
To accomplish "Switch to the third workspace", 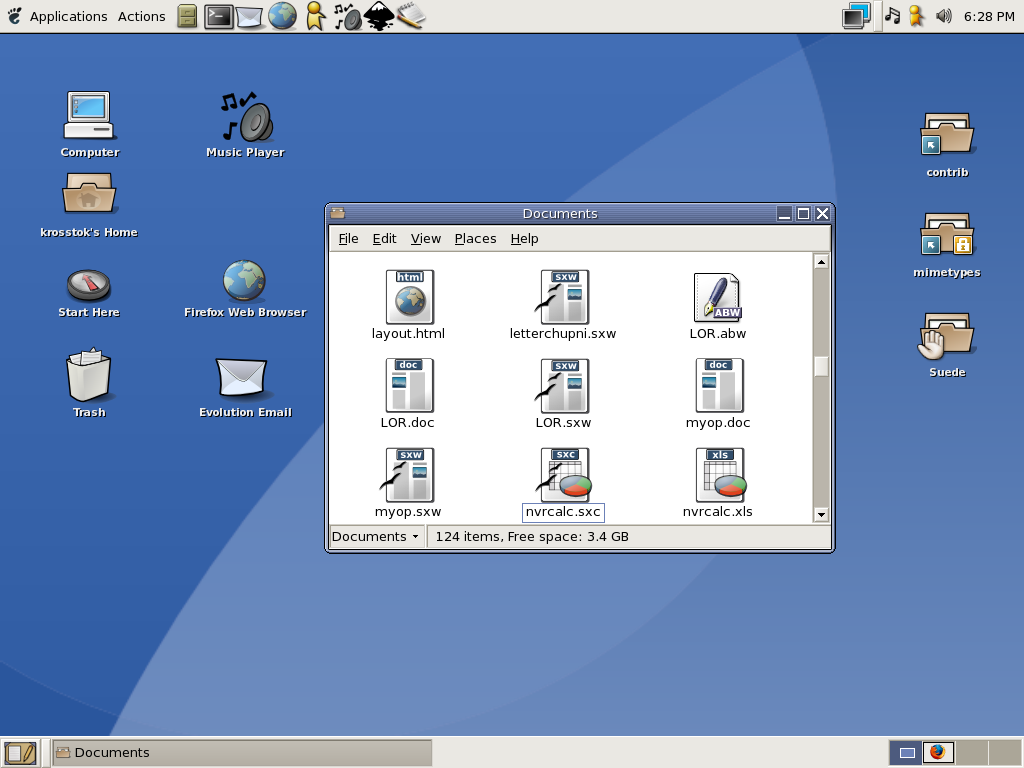I will point(971,753).
